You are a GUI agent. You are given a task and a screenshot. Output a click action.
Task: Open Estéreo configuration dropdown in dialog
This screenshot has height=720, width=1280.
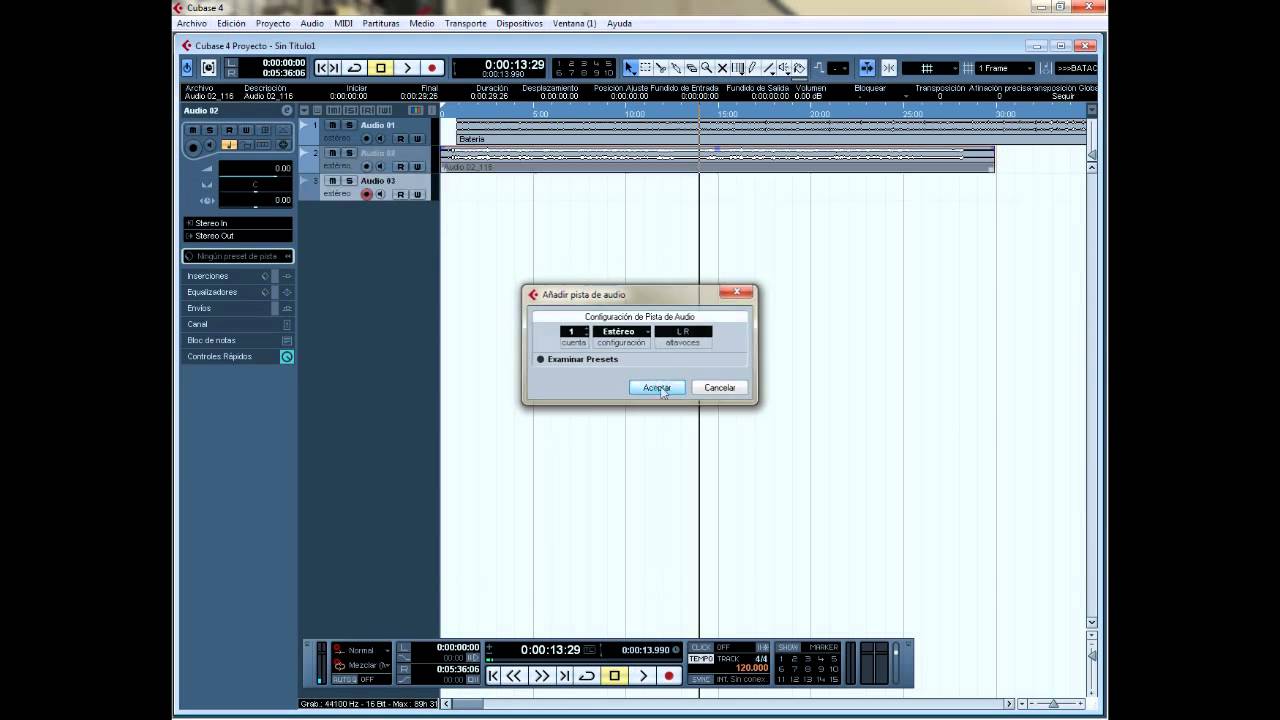[621, 331]
